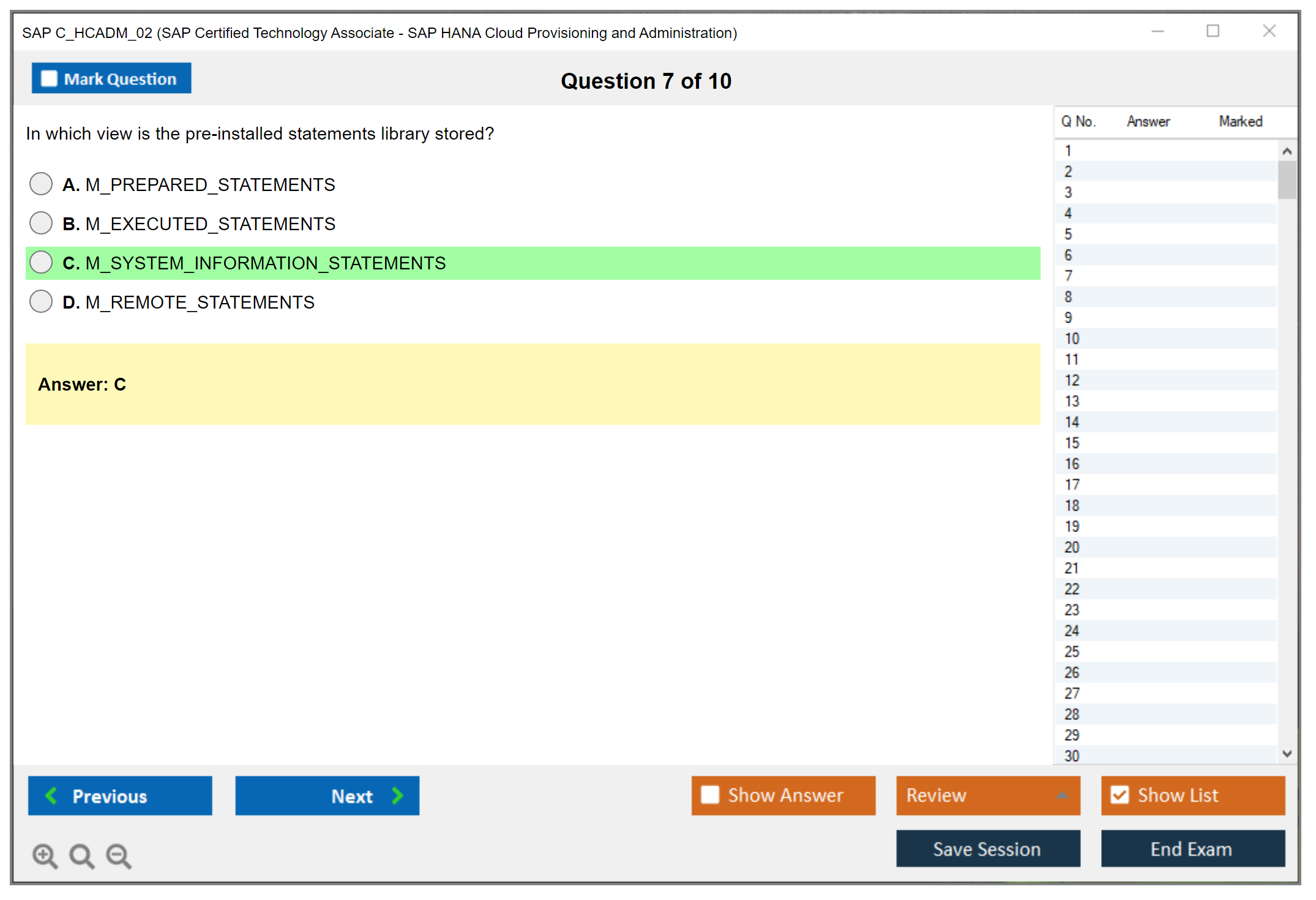Click the green right arrow on Next
This screenshot has width=1316, height=900.
coord(397,795)
